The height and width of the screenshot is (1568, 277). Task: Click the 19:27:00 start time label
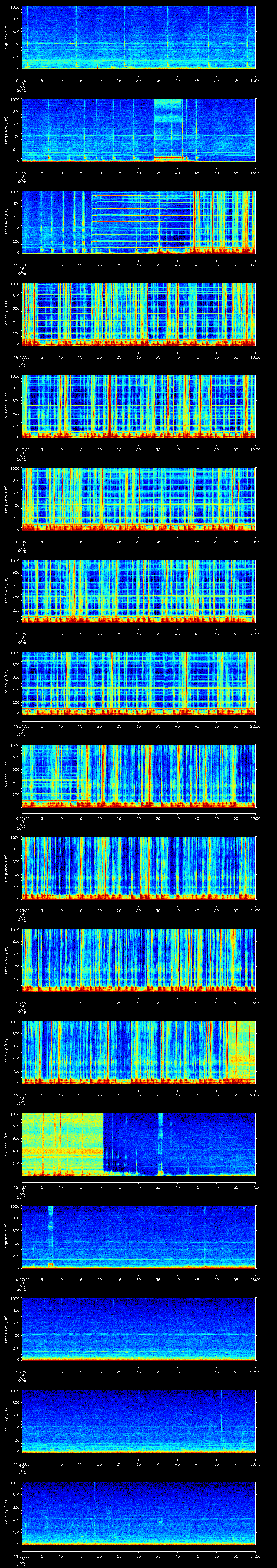[21, 1279]
